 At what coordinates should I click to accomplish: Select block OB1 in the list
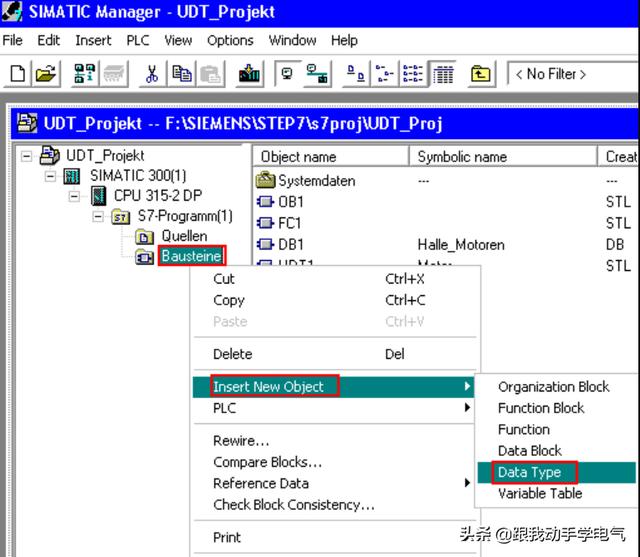click(x=291, y=202)
